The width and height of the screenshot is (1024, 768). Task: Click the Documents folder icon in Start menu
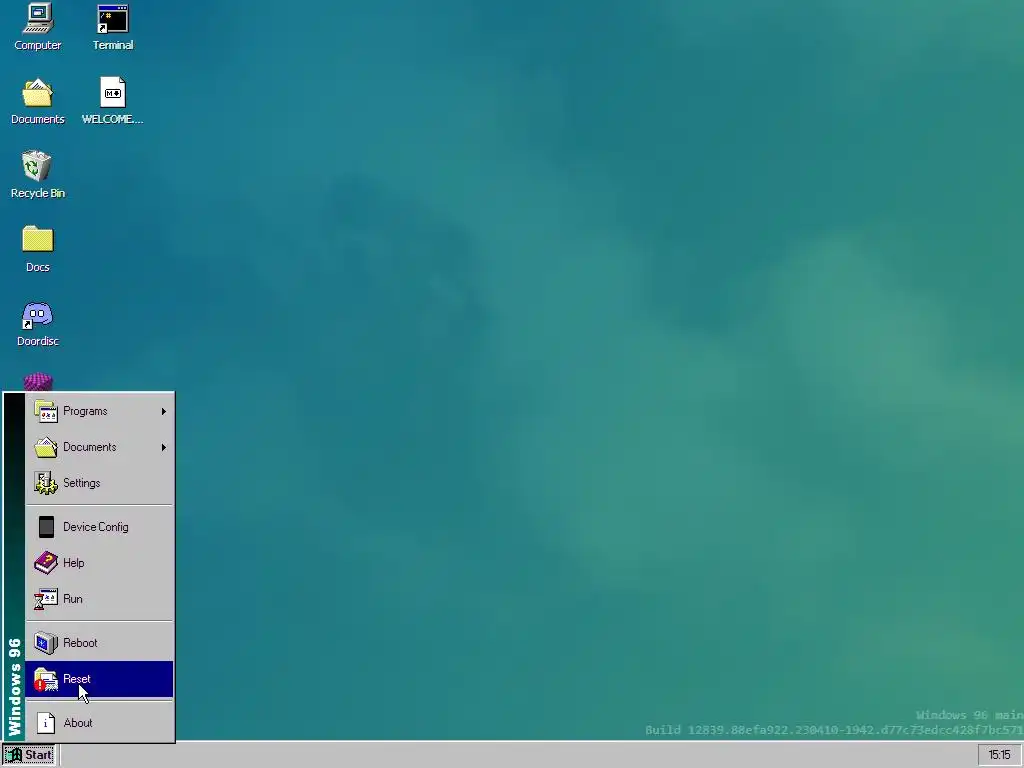46,447
